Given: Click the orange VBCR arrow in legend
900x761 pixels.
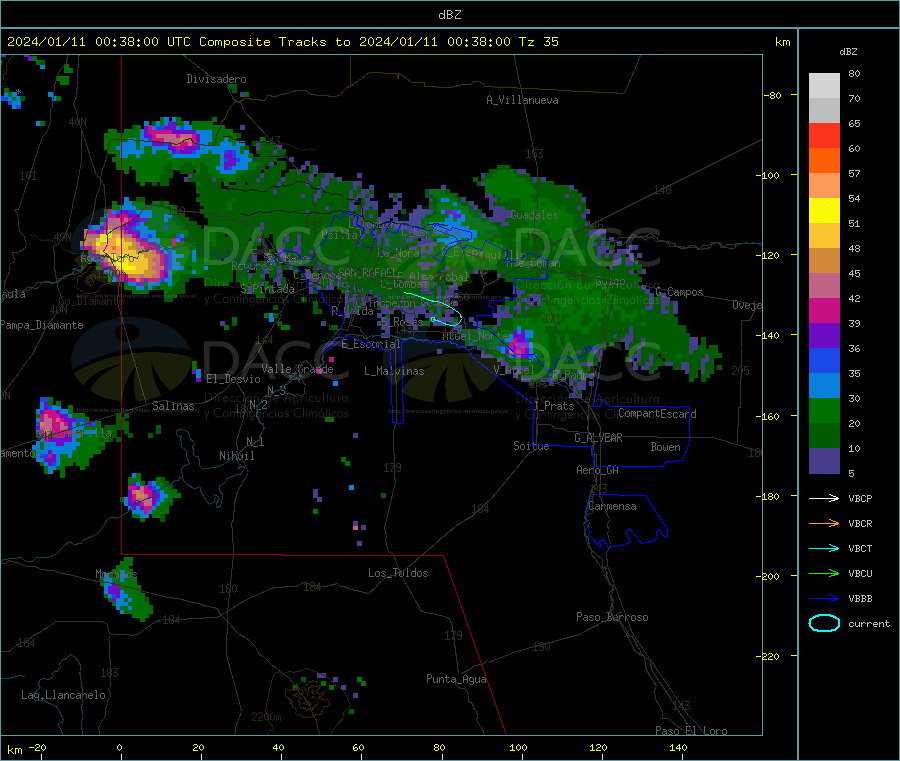Looking at the screenshot, I should tap(824, 523).
